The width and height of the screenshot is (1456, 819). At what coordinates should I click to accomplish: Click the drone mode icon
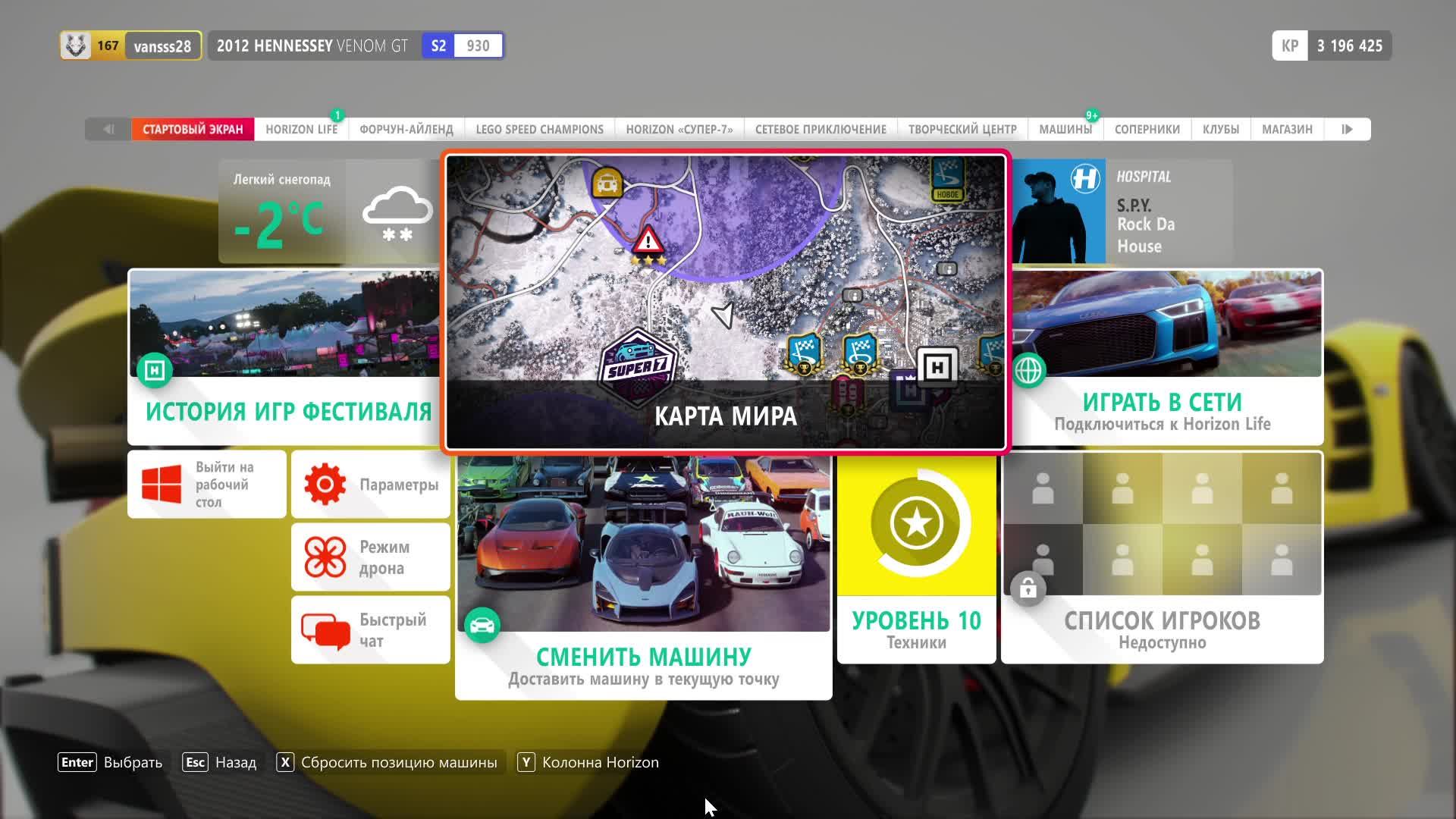(x=325, y=557)
